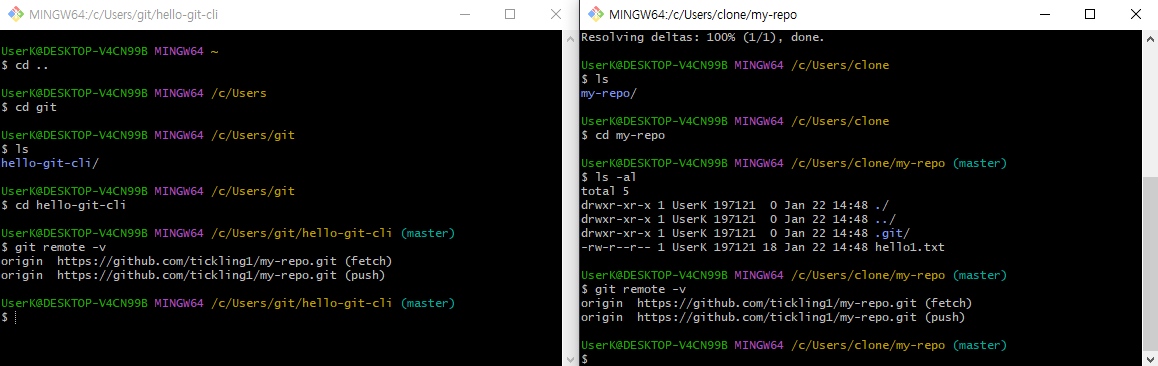Minimize the hello-git-cli terminal window
1158x366 pixels.
tap(464, 14)
